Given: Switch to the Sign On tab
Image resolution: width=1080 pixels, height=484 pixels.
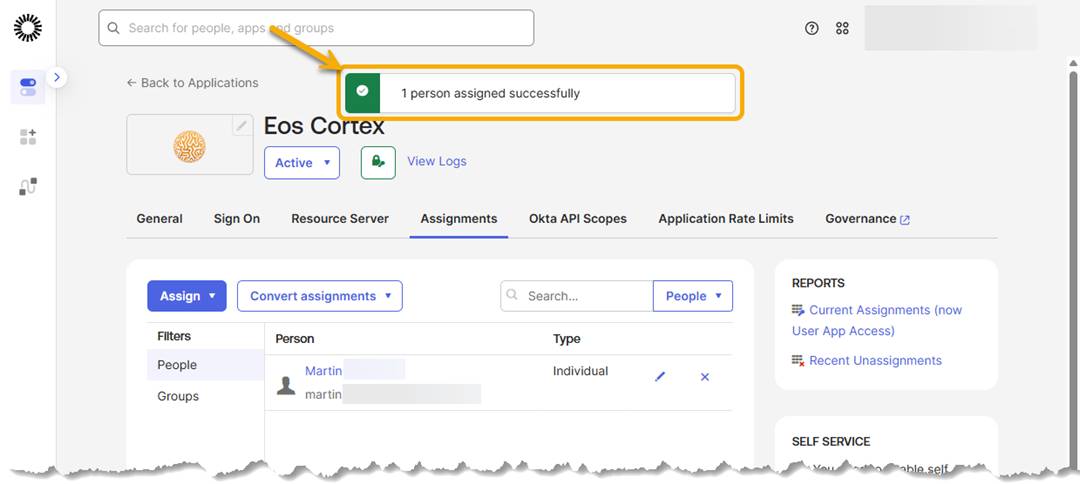Looking at the screenshot, I should click(x=237, y=219).
